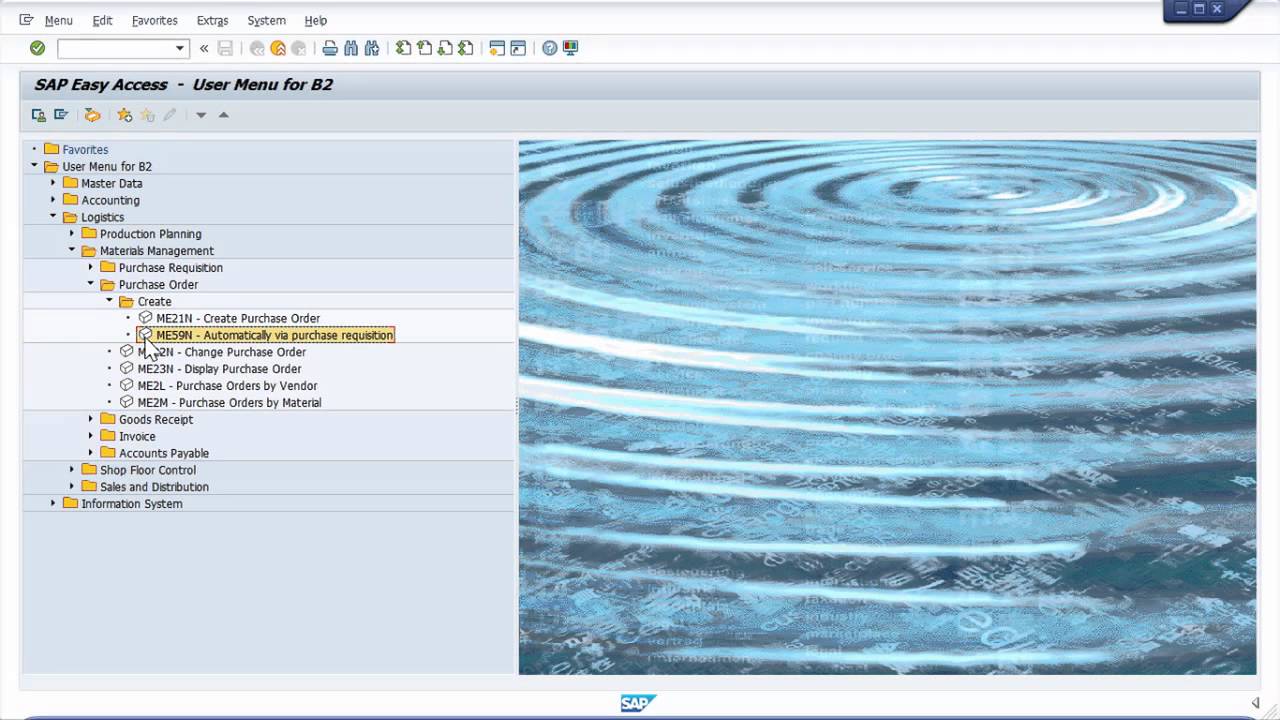The height and width of the screenshot is (720, 1280).
Task: Click the Add to Favorites star icon
Action: tap(125, 115)
